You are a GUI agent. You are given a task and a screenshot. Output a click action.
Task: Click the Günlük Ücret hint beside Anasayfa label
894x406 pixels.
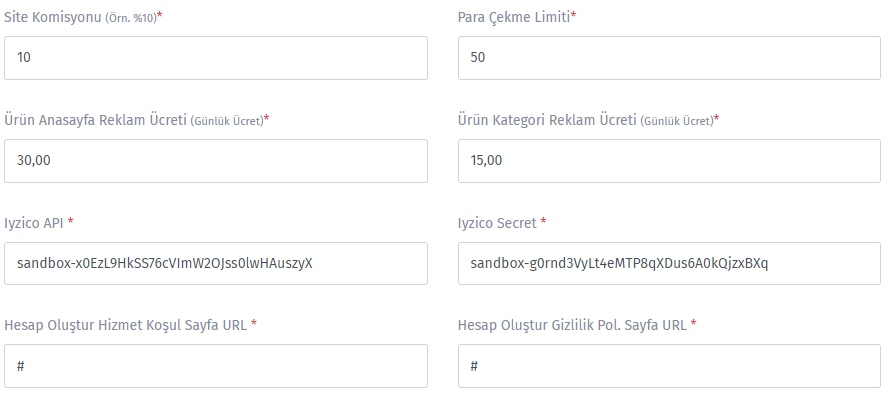pyautogui.click(x=227, y=121)
